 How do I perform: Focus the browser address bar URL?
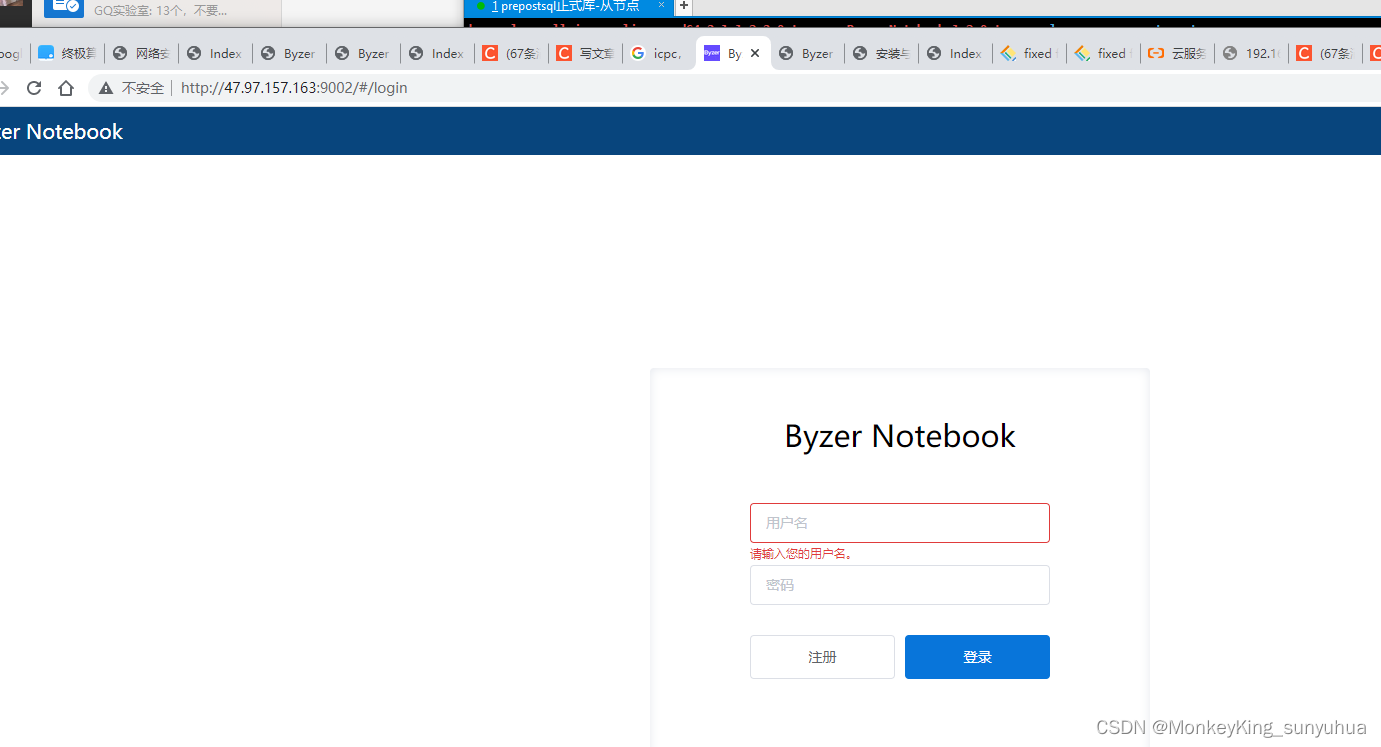tap(294, 88)
